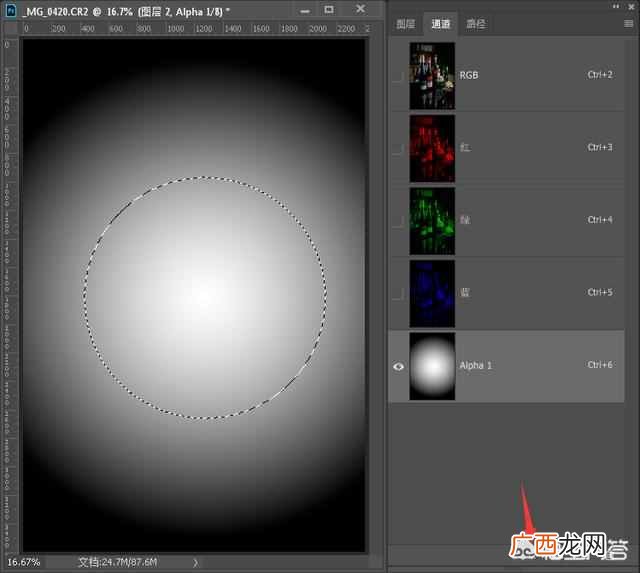Click the ruler origin corner box
The image size is (640, 573).
pos(10,29)
